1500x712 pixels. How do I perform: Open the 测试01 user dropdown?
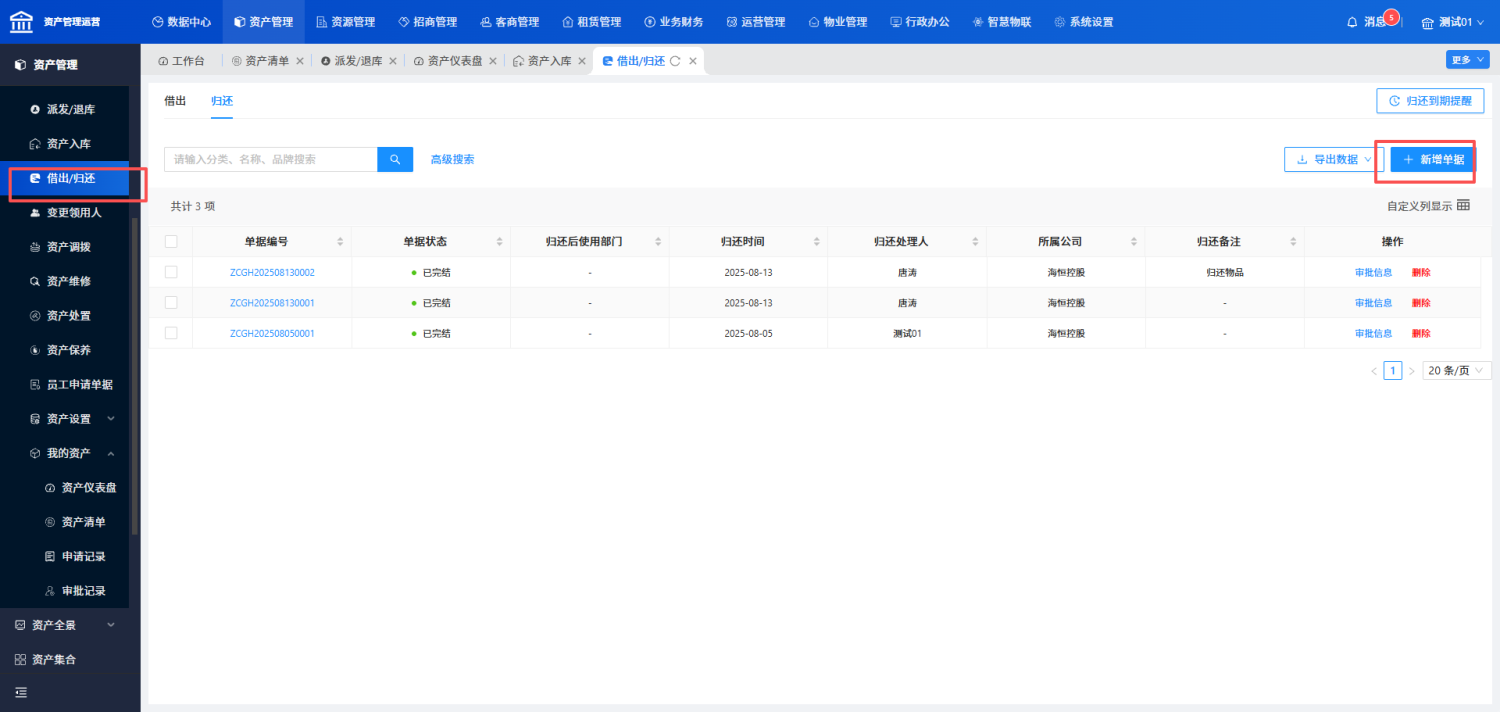[1452, 22]
